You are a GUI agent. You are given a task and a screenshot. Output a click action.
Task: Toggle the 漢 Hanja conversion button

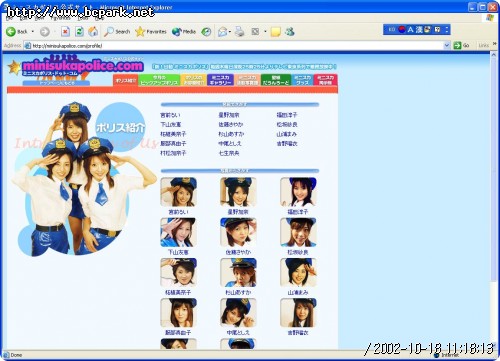click(x=419, y=30)
